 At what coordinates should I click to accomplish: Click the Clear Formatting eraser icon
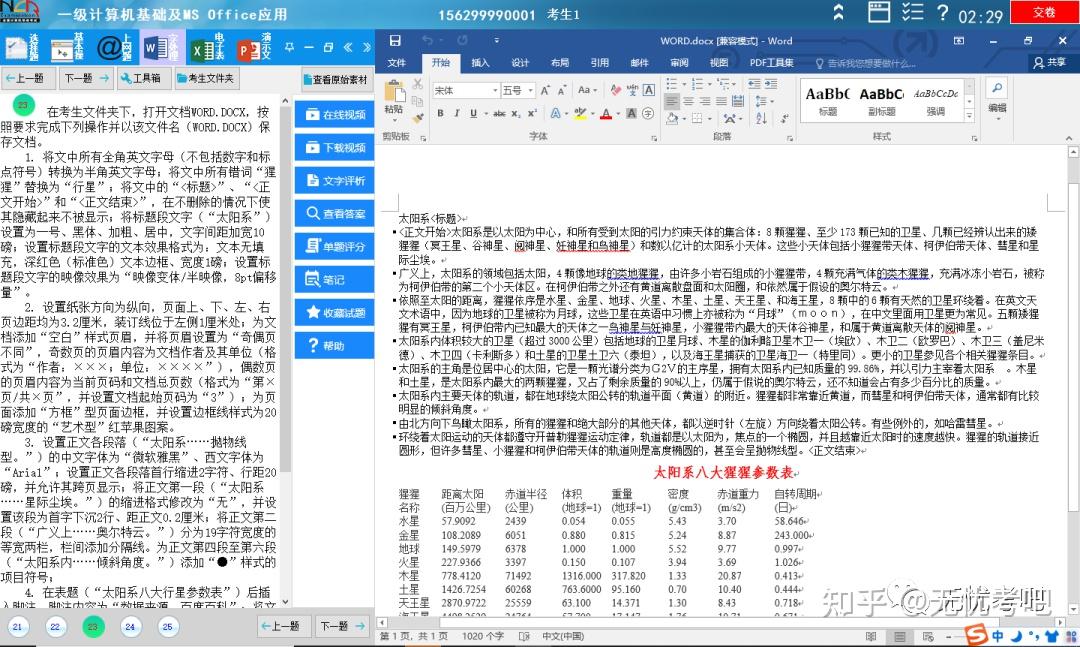point(616,90)
